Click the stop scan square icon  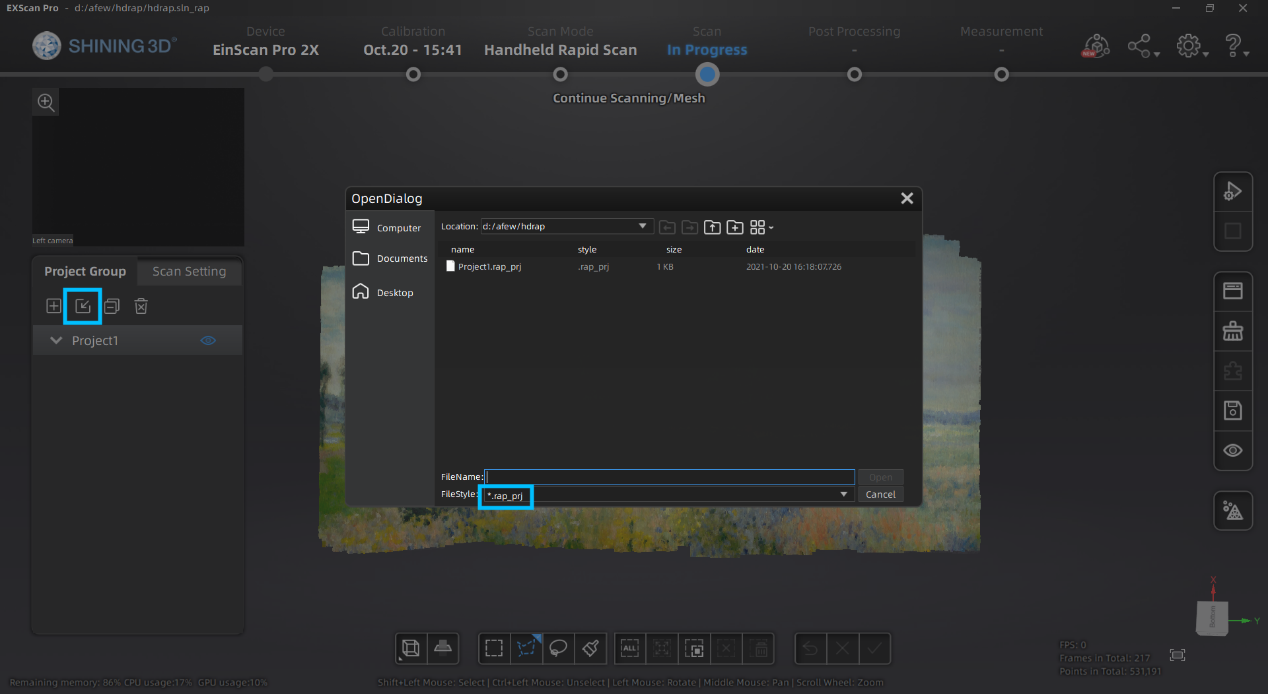coord(1233,231)
